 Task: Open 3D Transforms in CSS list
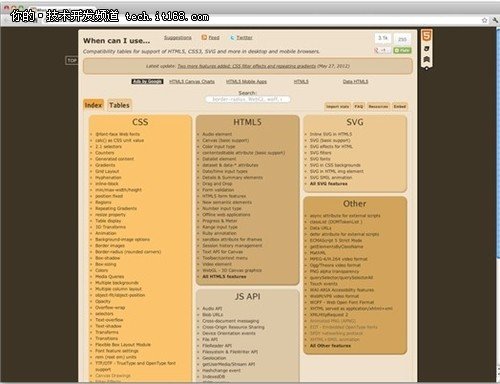110,227
